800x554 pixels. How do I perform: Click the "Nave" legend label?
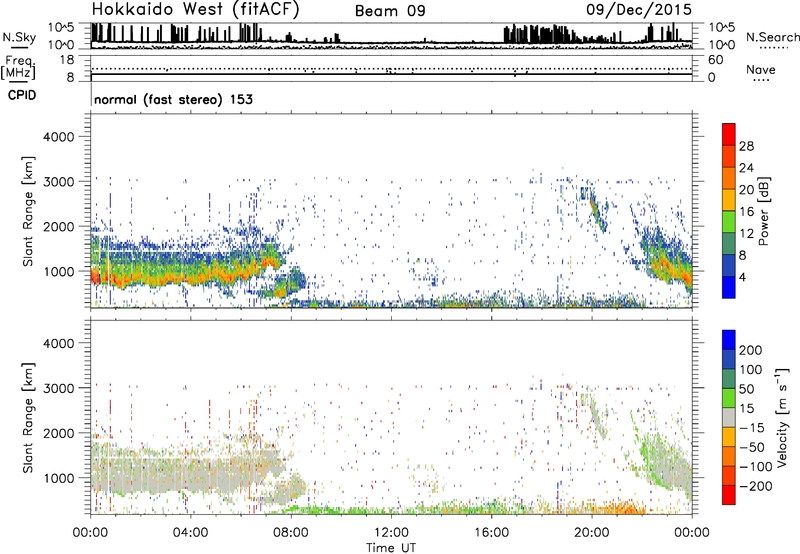[x=760, y=69]
